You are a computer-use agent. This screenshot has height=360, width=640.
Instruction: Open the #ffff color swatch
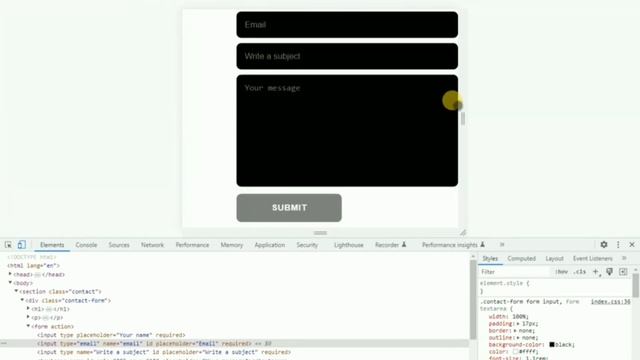coord(515,351)
